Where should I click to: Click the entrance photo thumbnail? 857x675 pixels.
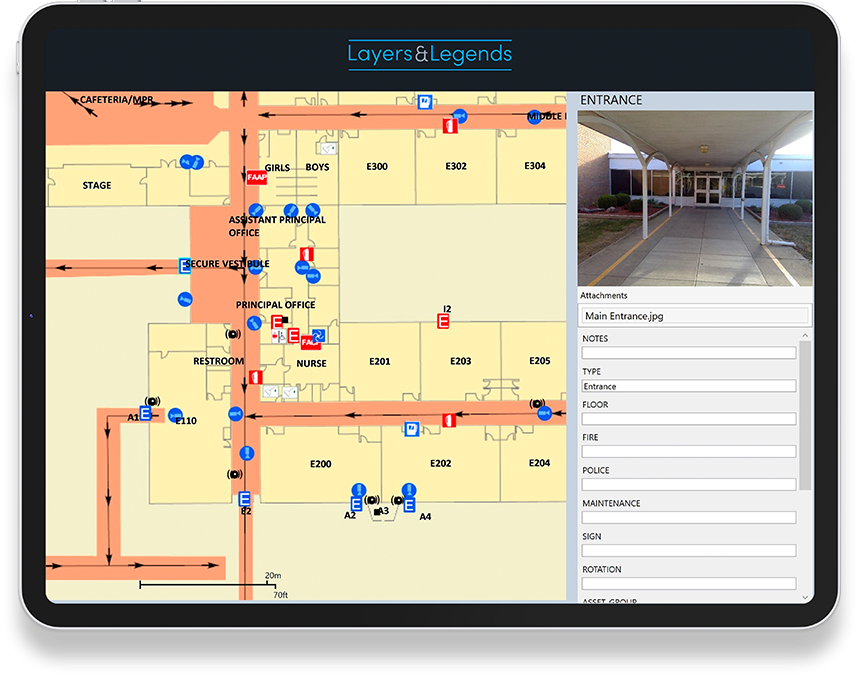(x=695, y=198)
